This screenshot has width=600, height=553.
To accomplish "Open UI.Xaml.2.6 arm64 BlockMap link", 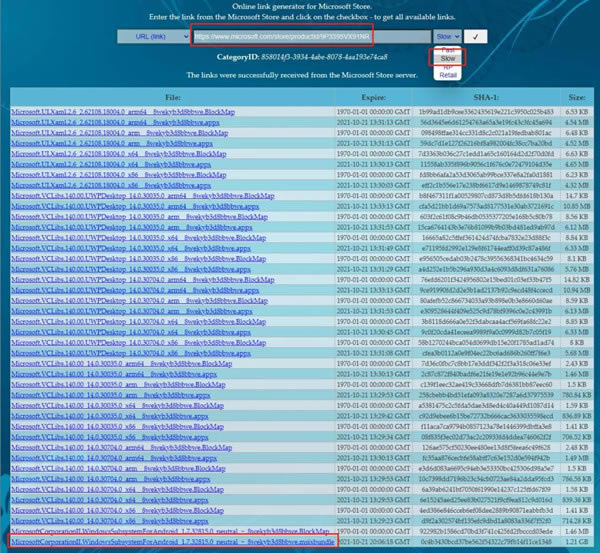I will [123, 112].
